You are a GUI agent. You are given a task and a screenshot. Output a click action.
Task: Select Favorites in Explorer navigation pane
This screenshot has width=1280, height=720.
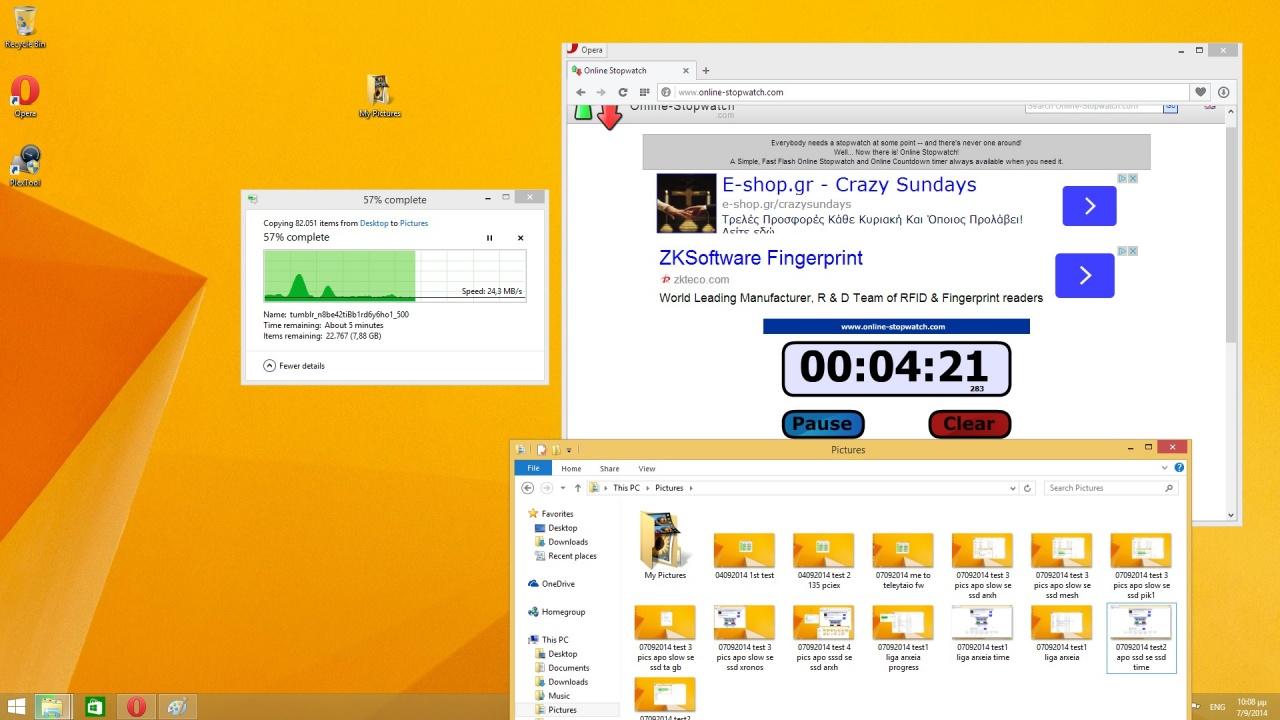coord(557,514)
